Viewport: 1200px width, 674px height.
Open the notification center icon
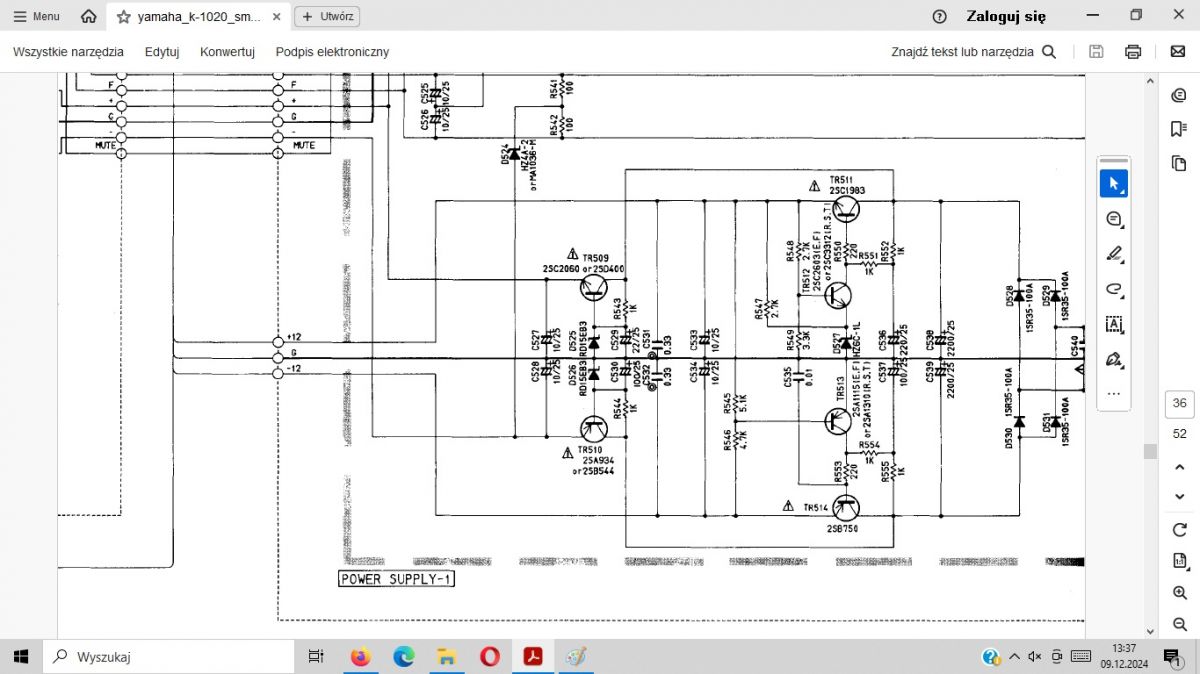1171,656
